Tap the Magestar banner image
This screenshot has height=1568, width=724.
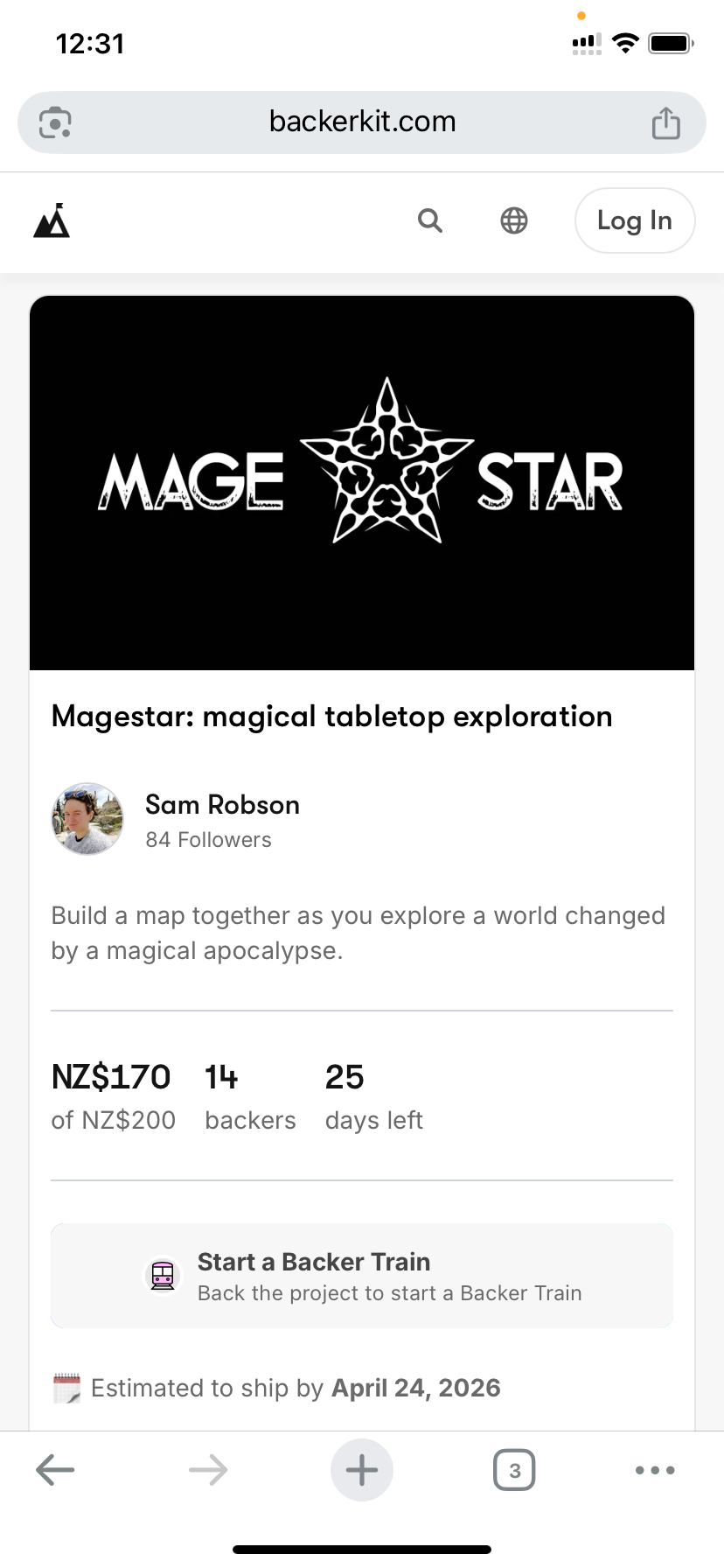tap(362, 482)
